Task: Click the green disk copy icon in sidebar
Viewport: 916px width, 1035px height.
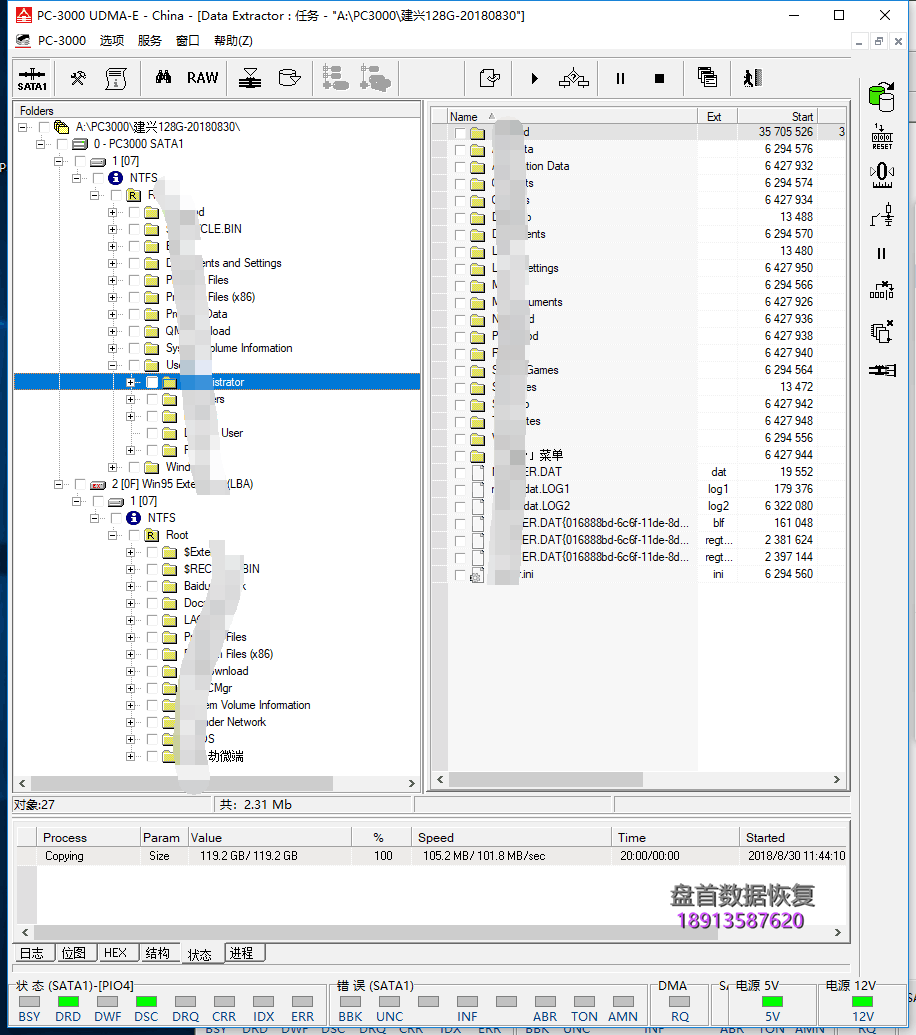Action: 881,97
